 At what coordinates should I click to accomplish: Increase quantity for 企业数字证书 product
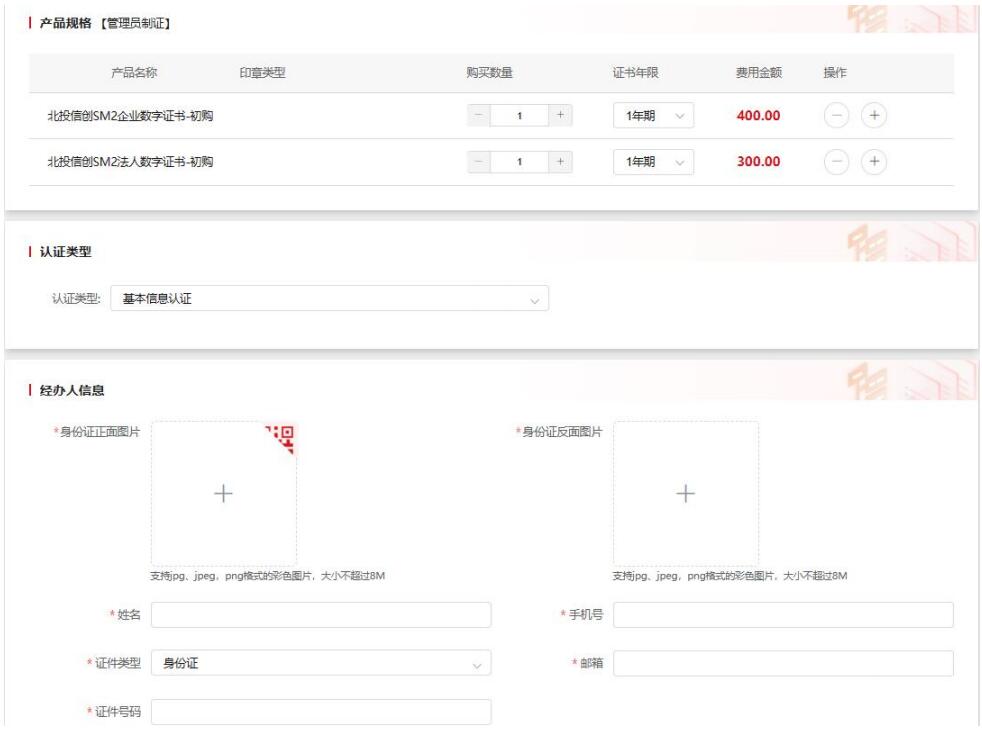pyautogui.click(x=560, y=116)
